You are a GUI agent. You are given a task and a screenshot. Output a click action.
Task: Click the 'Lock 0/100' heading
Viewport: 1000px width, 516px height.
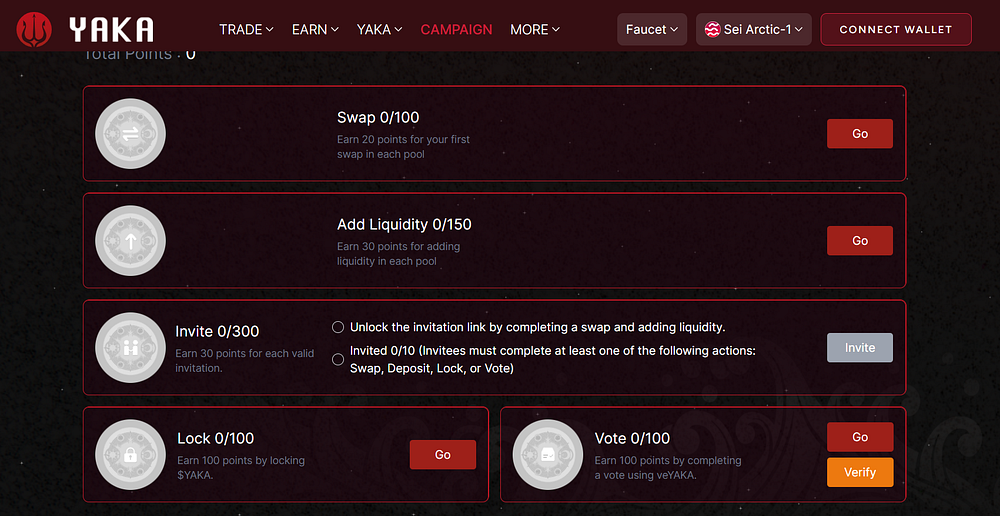click(x=216, y=438)
